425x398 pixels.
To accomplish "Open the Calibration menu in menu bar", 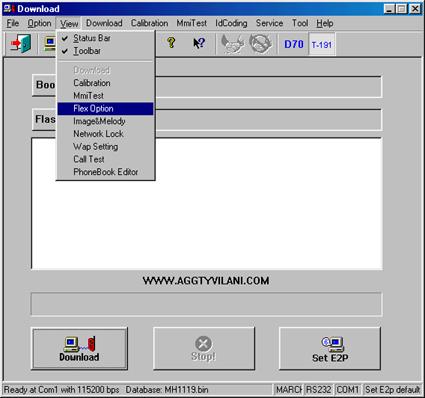I will click(149, 23).
